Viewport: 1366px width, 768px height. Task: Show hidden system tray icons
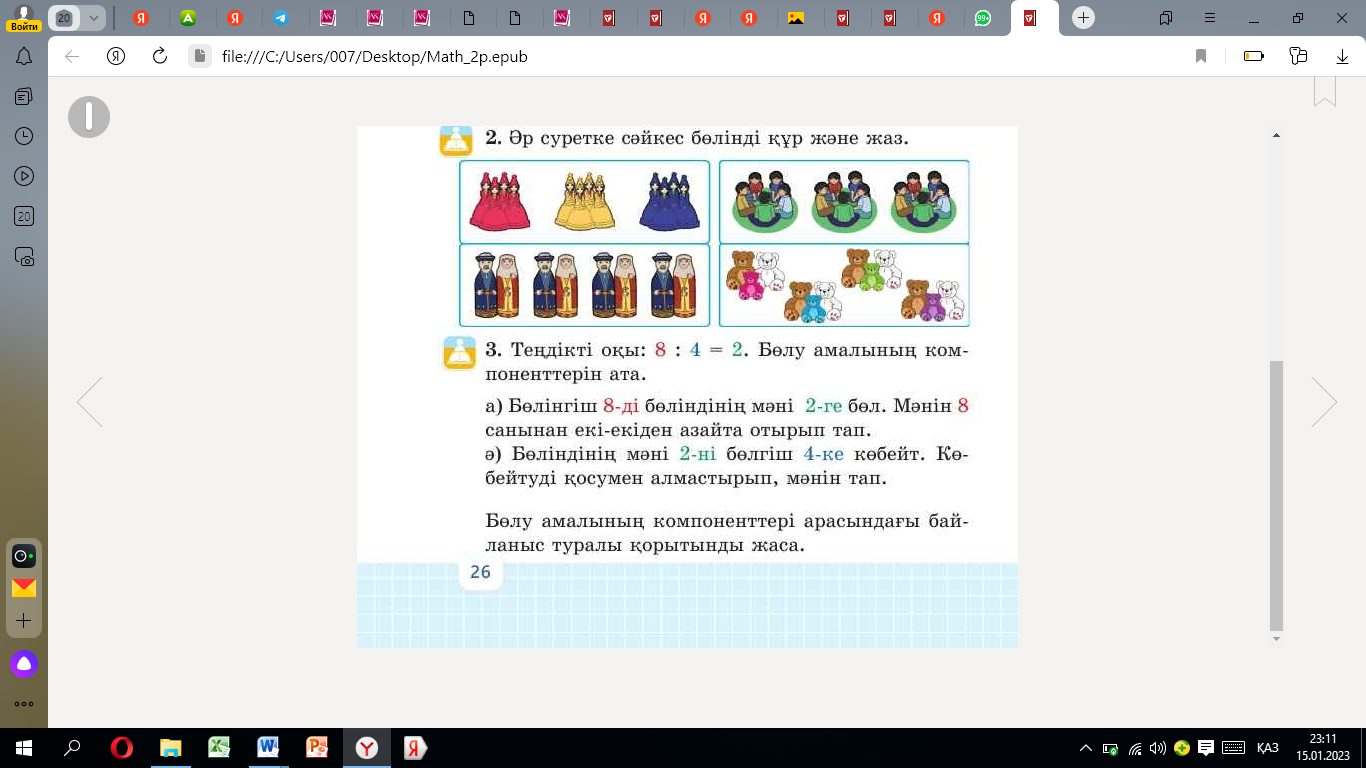[1087, 748]
